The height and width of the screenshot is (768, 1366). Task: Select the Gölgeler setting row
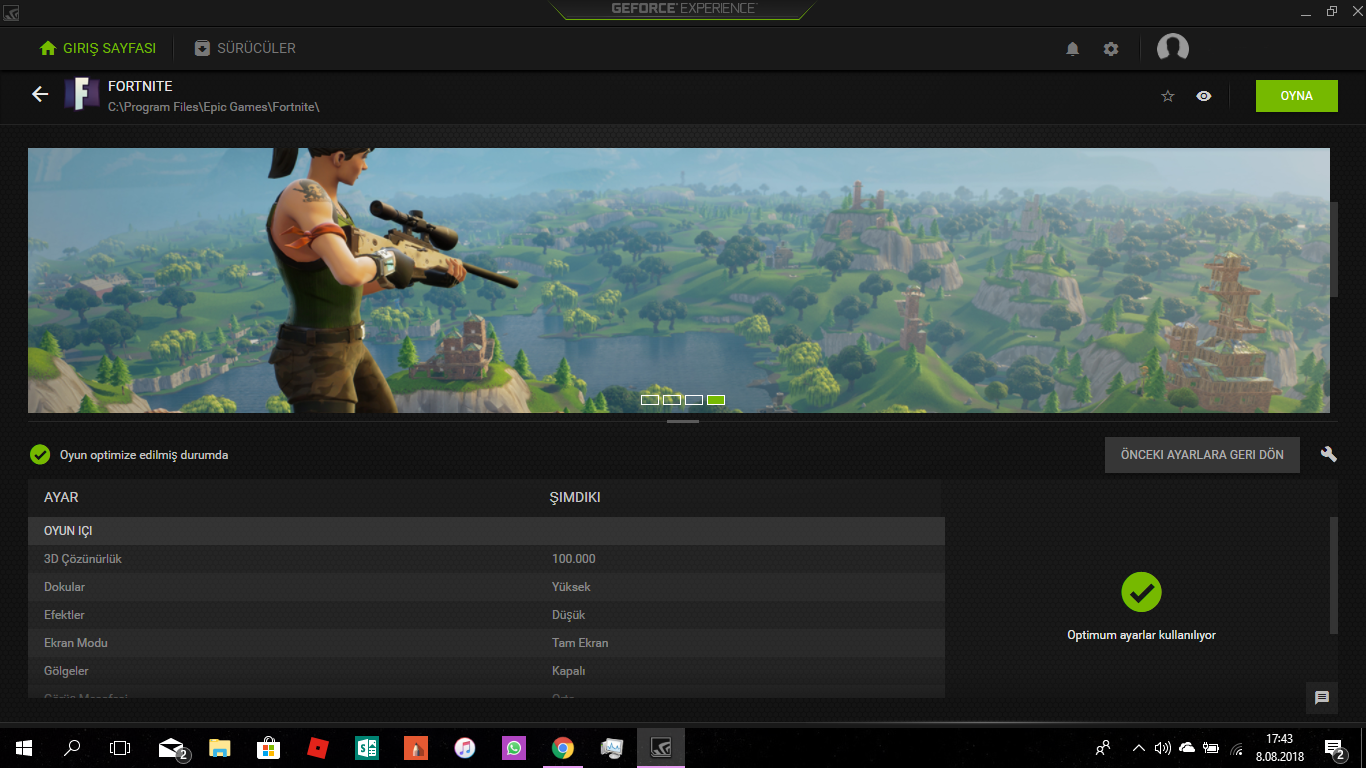pos(486,671)
